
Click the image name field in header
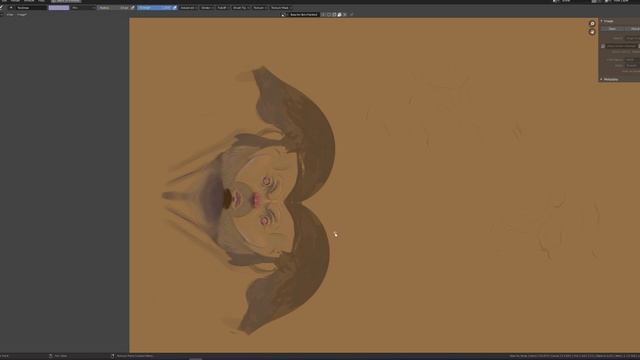point(304,15)
